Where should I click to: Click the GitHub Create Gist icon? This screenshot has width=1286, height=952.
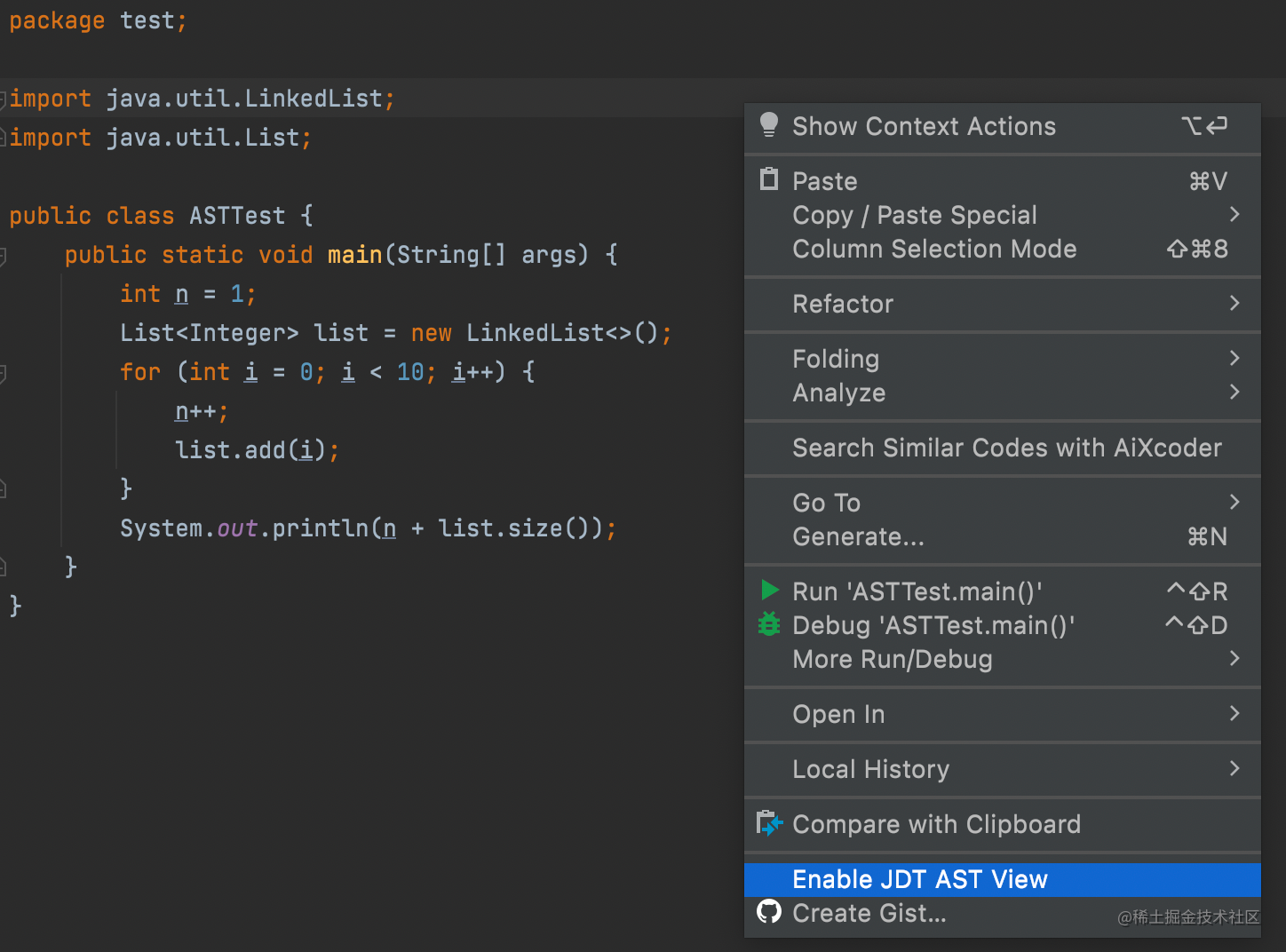coord(769,912)
